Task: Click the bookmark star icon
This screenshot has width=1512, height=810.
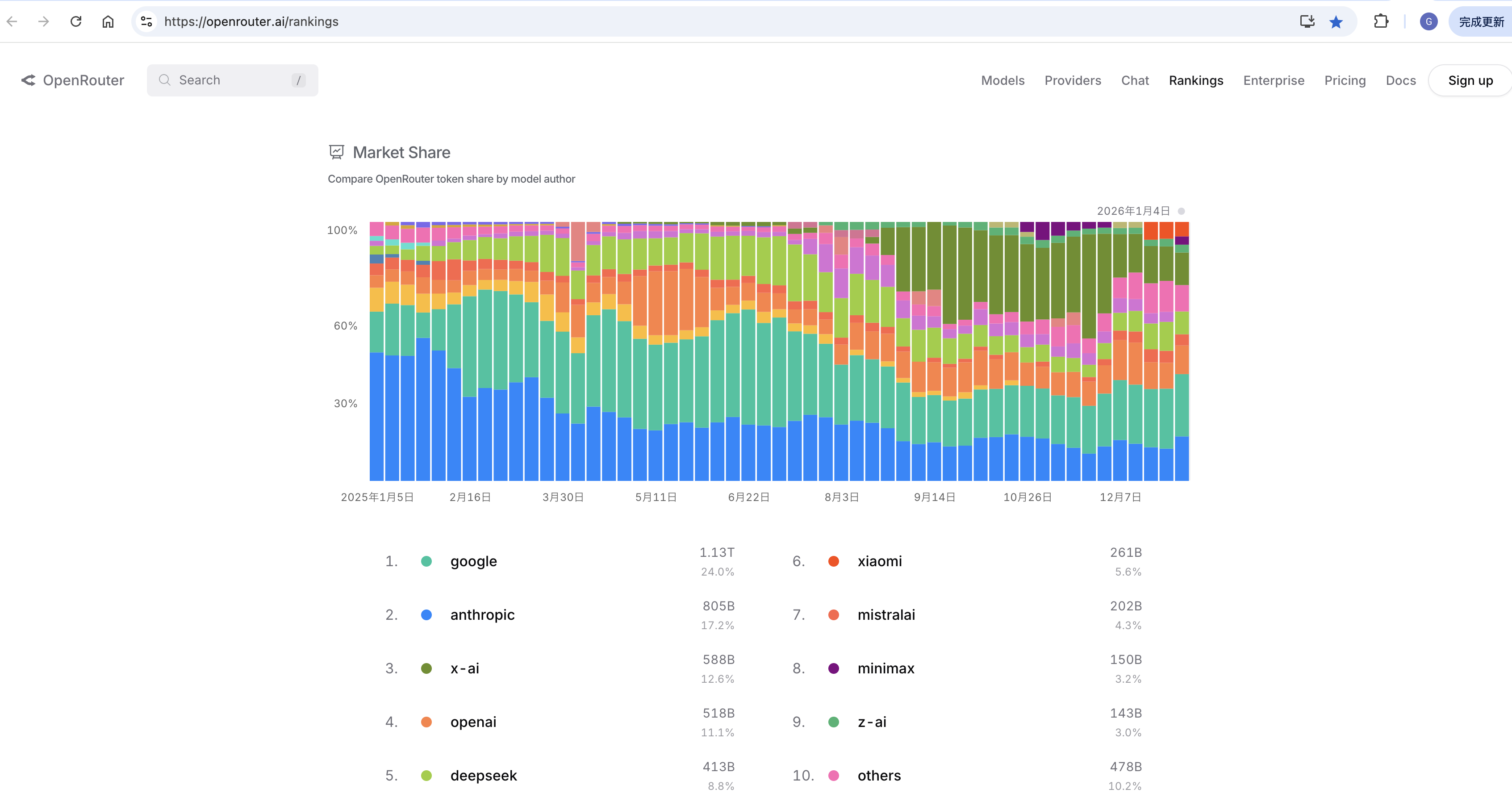Action: 1336,22
